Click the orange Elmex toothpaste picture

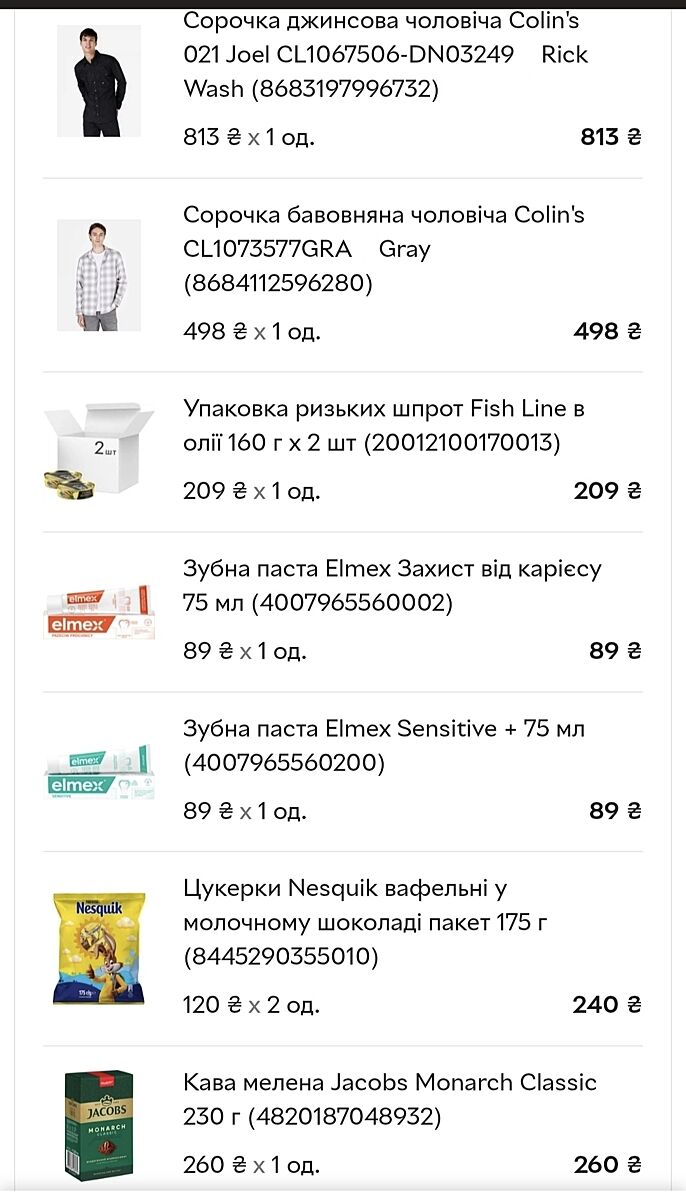98,611
